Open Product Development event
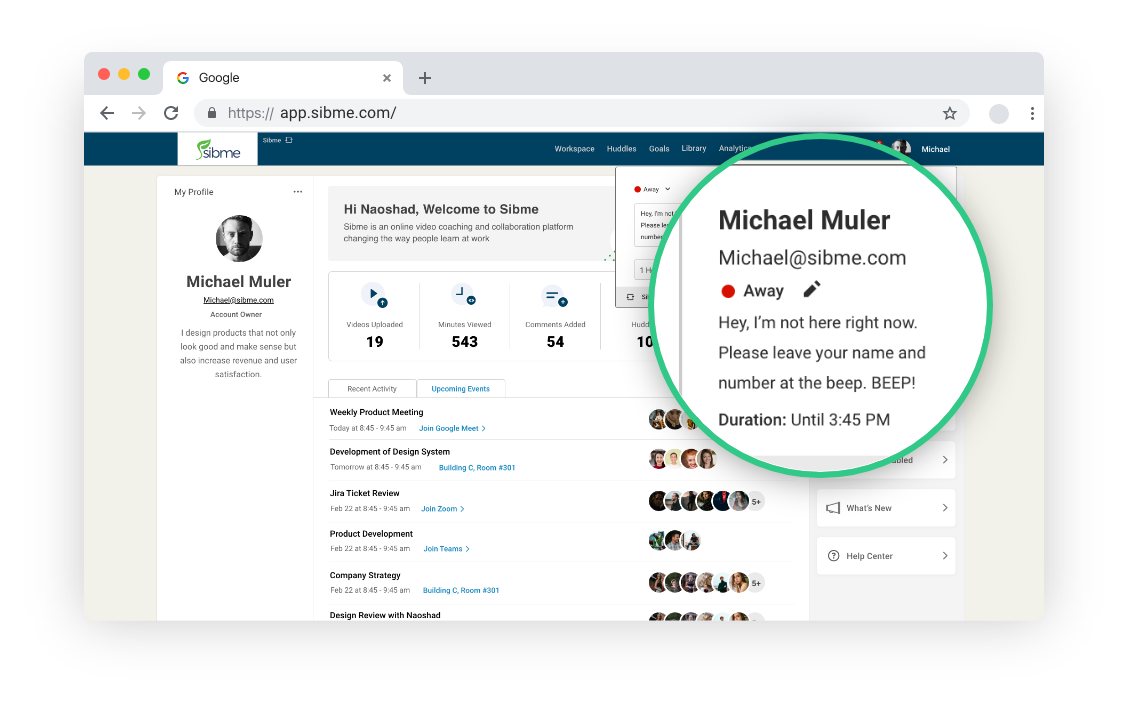 [371, 534]
